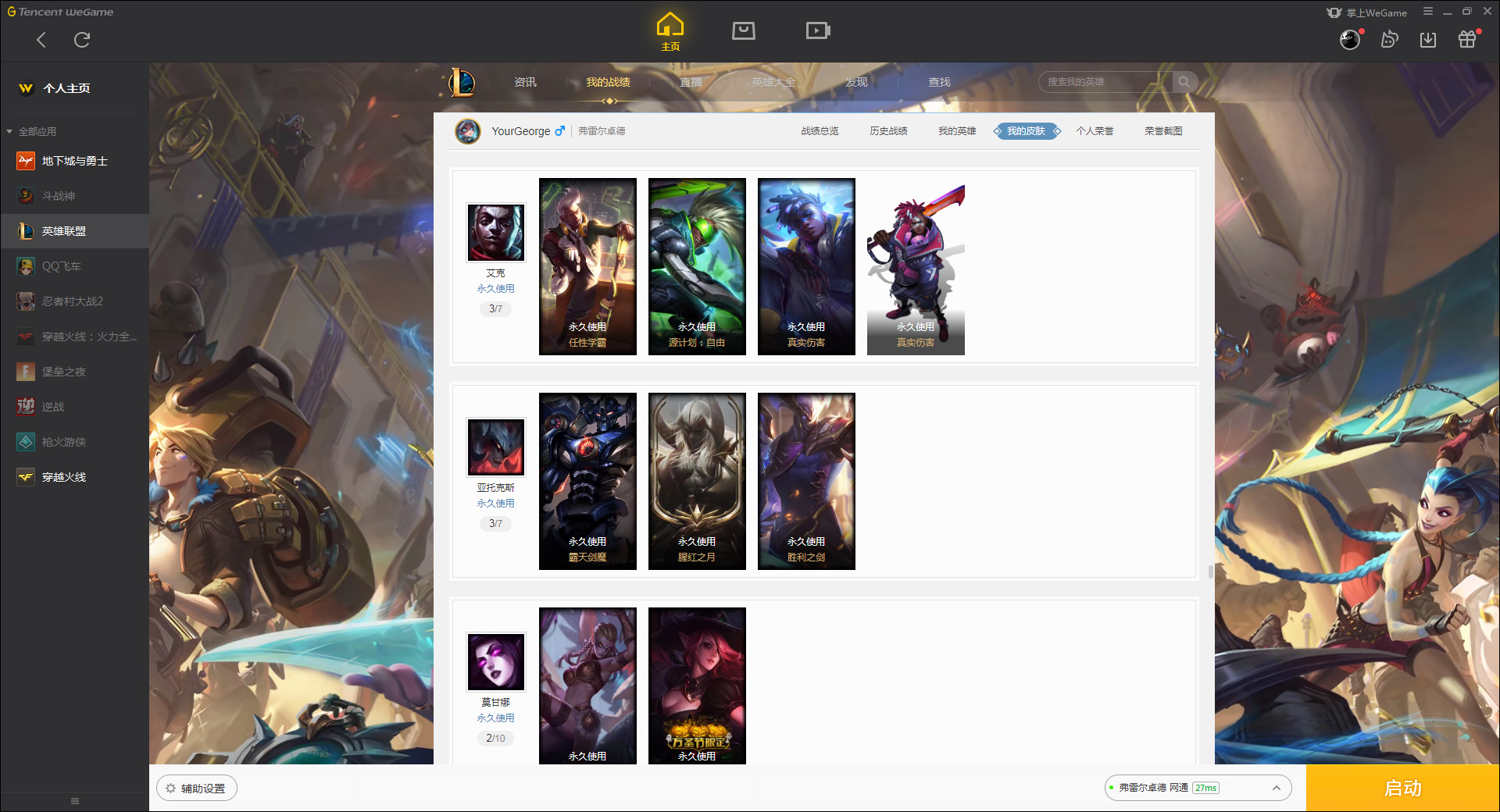Open the 主页 home icon tab
The height and width of the screenshot is (812, 1500).
670,31
